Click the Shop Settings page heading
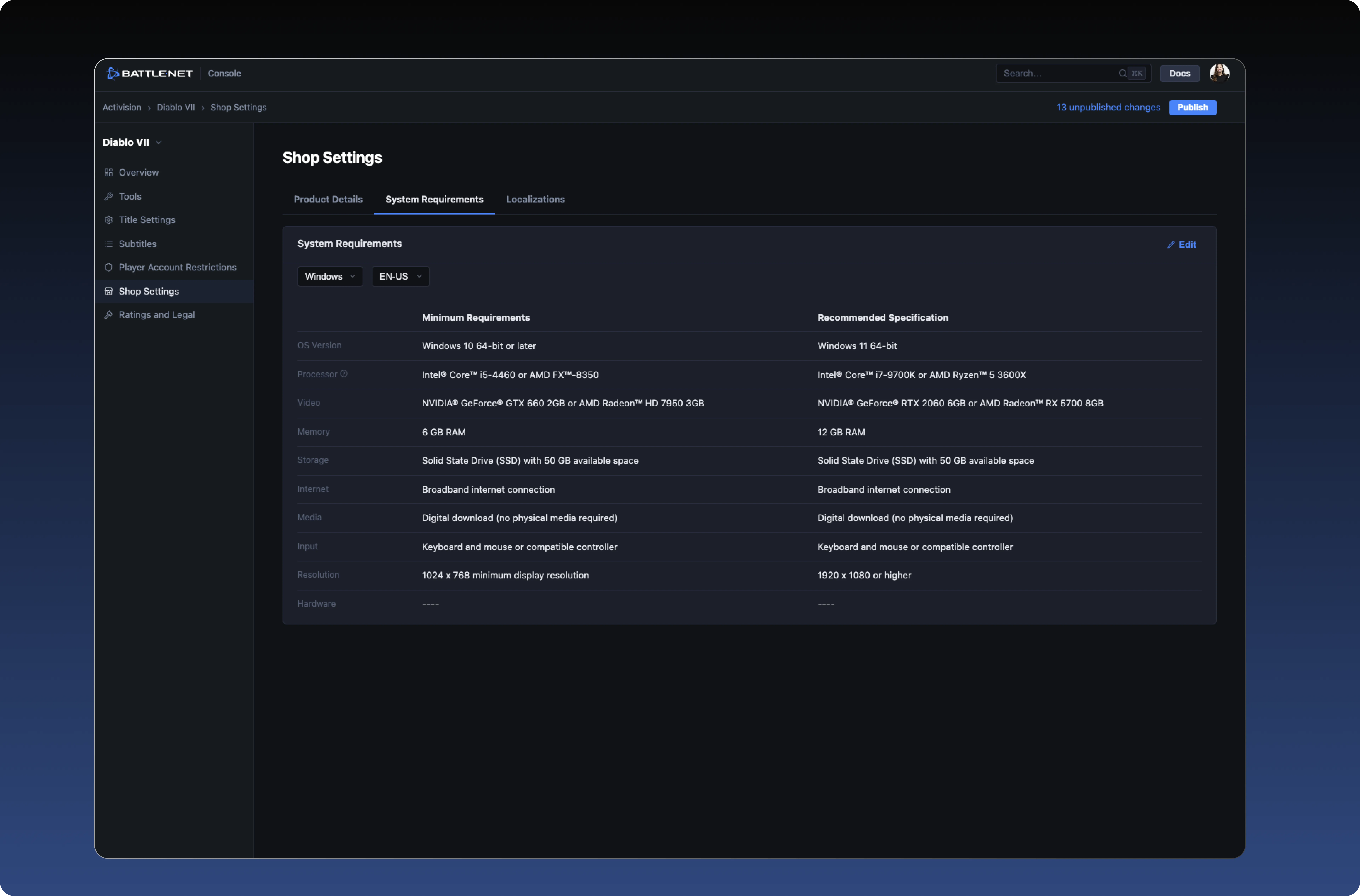1360x896 pixels. [x=332, y=158]
